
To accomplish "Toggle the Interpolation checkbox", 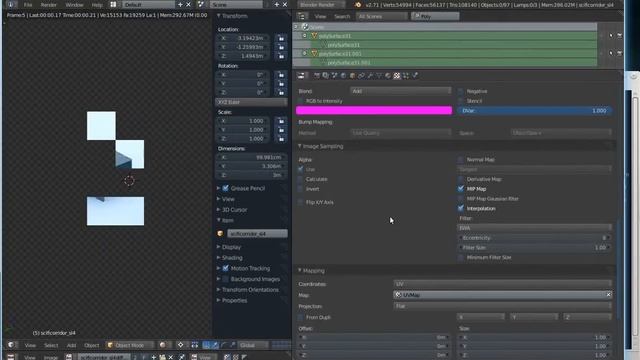I will [x=460, y=208].
